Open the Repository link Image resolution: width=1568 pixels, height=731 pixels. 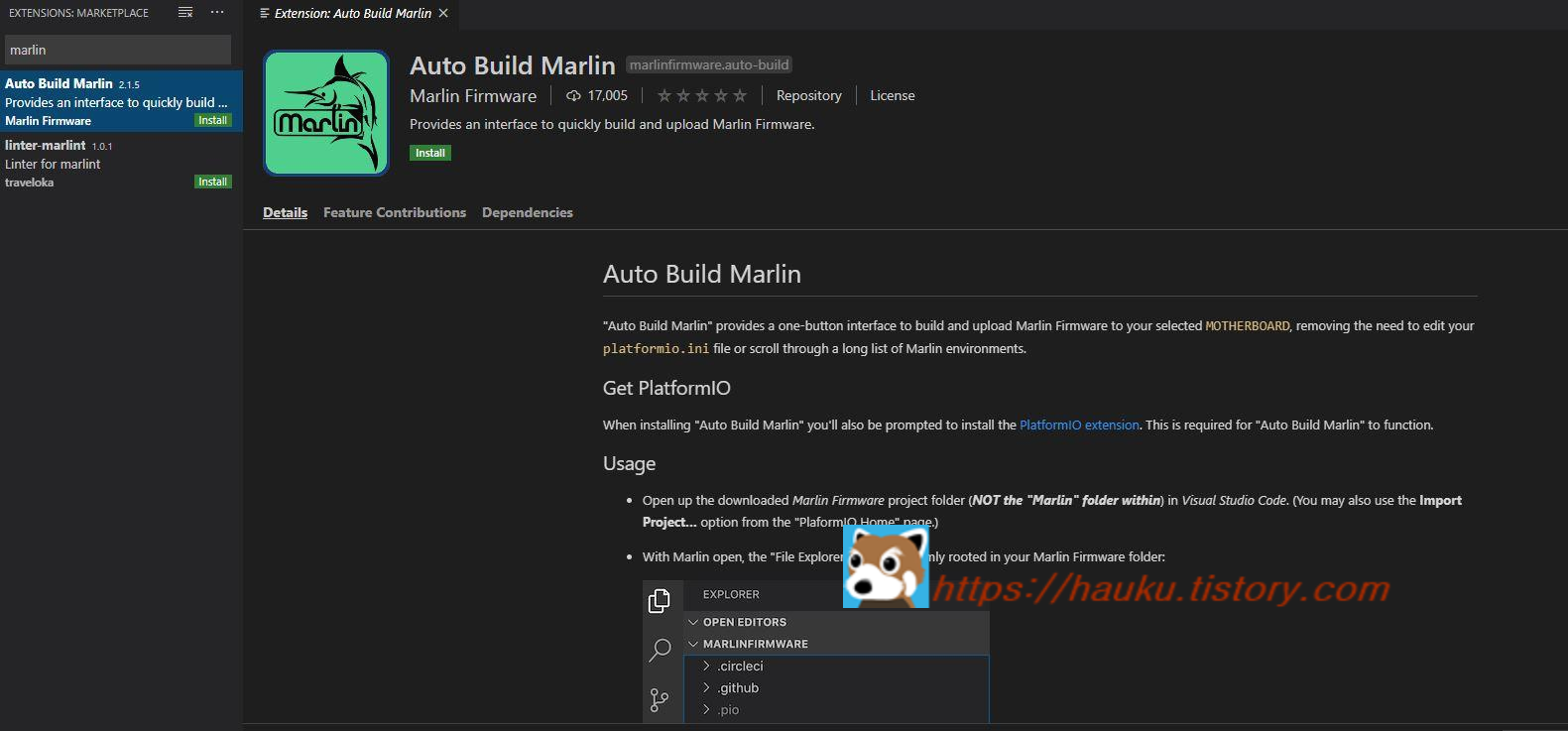(x=809, y=96)
